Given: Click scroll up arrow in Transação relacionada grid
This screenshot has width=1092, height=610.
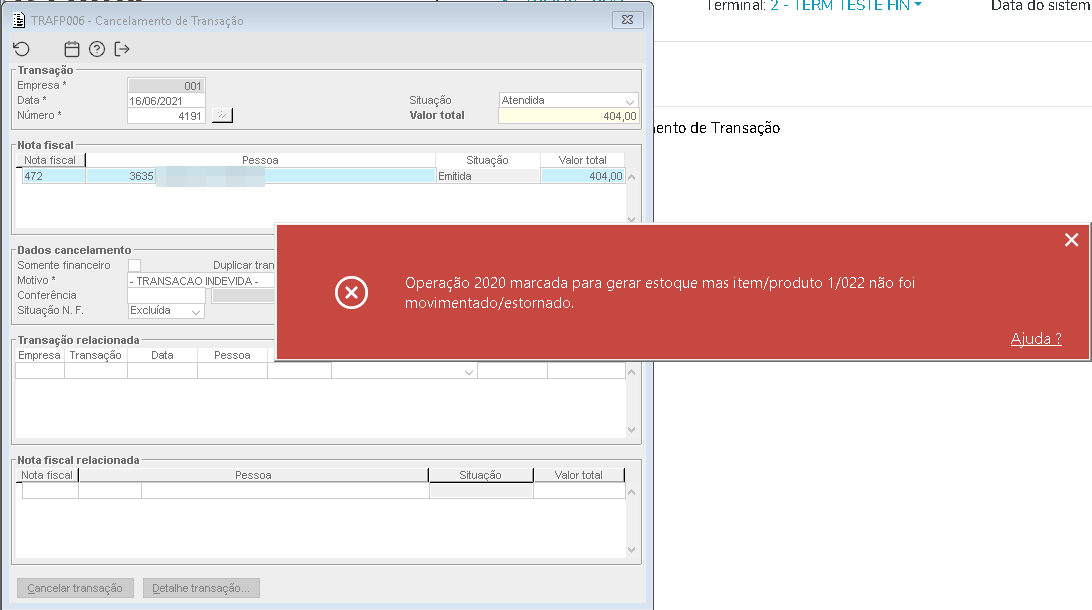Looking at the screenshot, I should [x=632, y=372].
